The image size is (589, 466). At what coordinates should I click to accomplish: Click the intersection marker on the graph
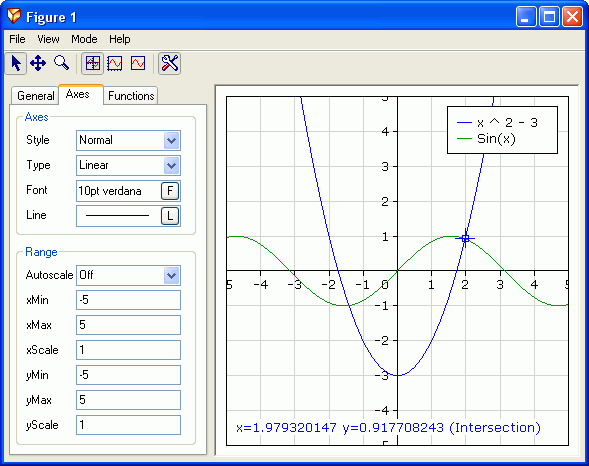coord(465,238)
